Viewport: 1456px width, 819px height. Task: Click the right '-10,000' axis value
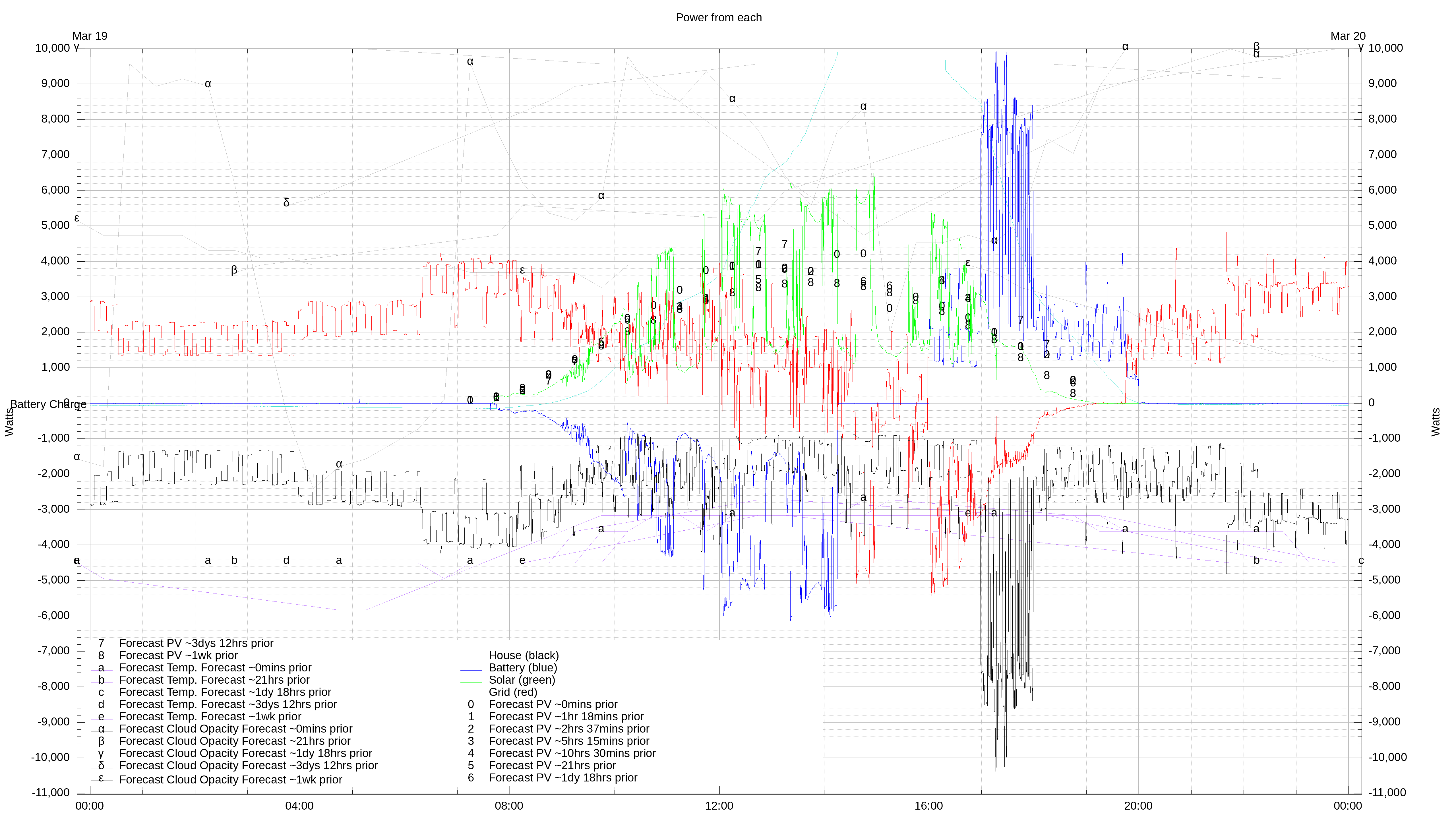[1387, 757]
